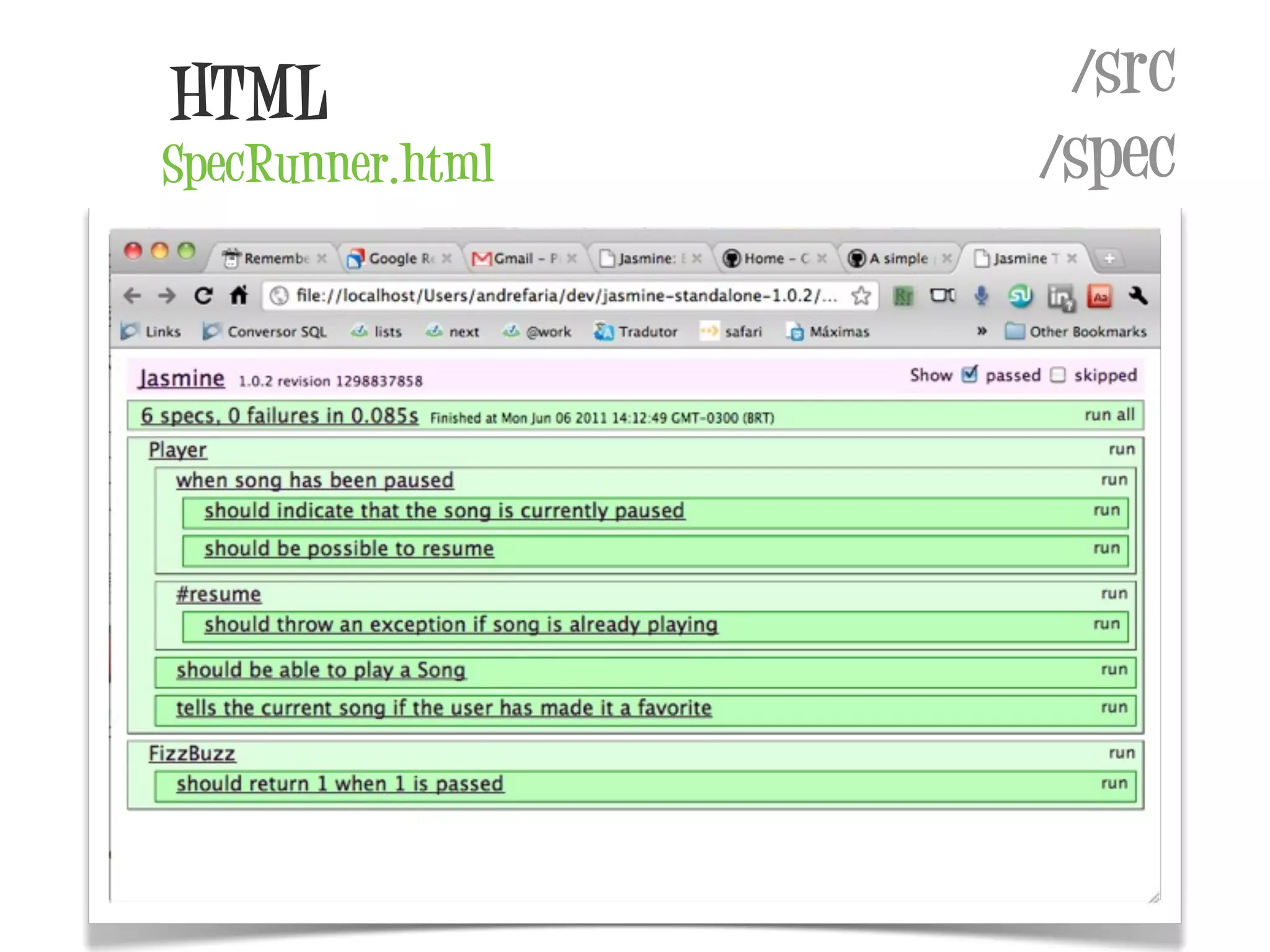Click the 6 specs, 0 failures summary
Screen dimensions: 1270x952
tap(280, 415)
